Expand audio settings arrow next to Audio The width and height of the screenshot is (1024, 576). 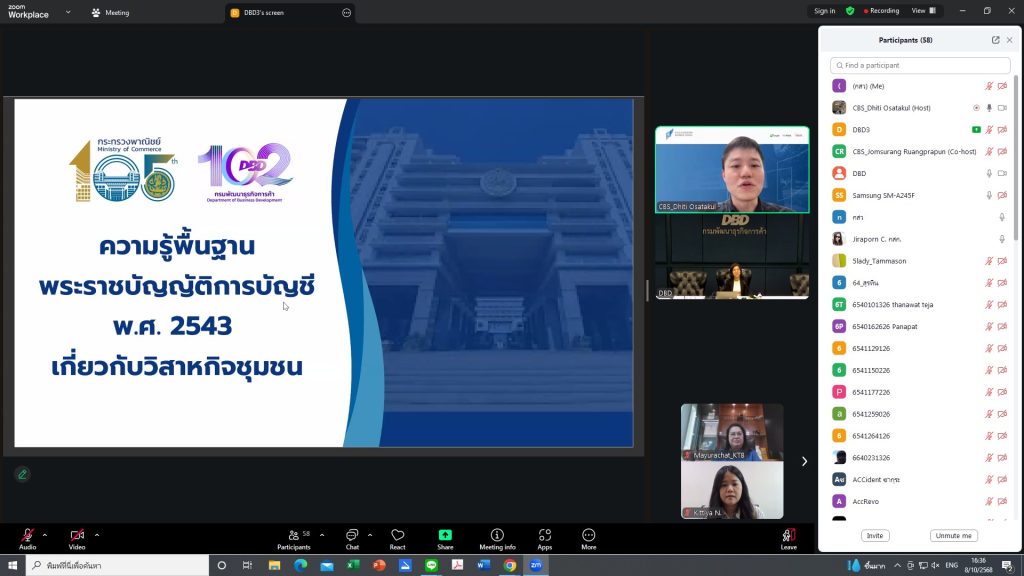(44, 535)
